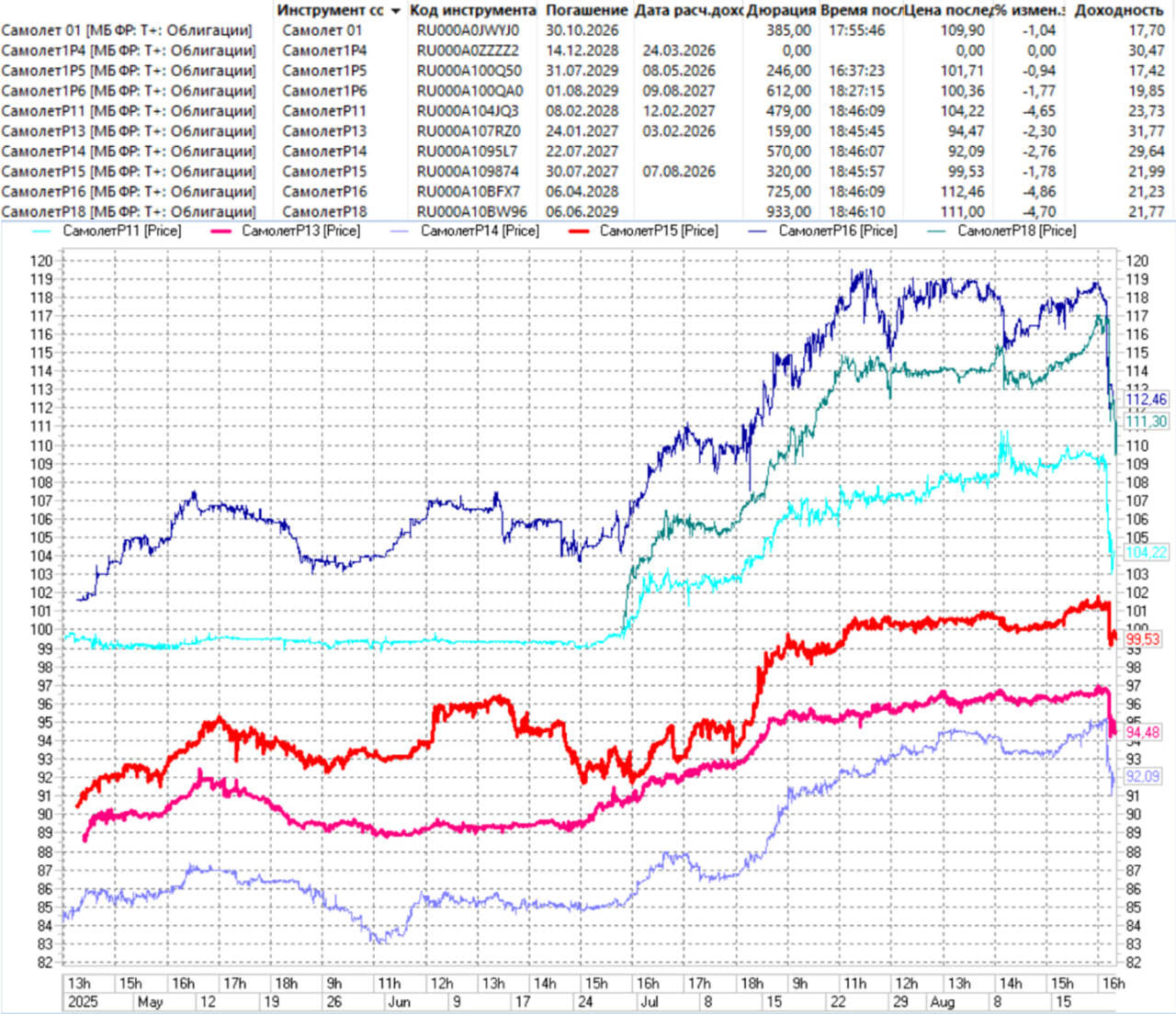Click the 111,30 price tag on chart

(1146, 422)
